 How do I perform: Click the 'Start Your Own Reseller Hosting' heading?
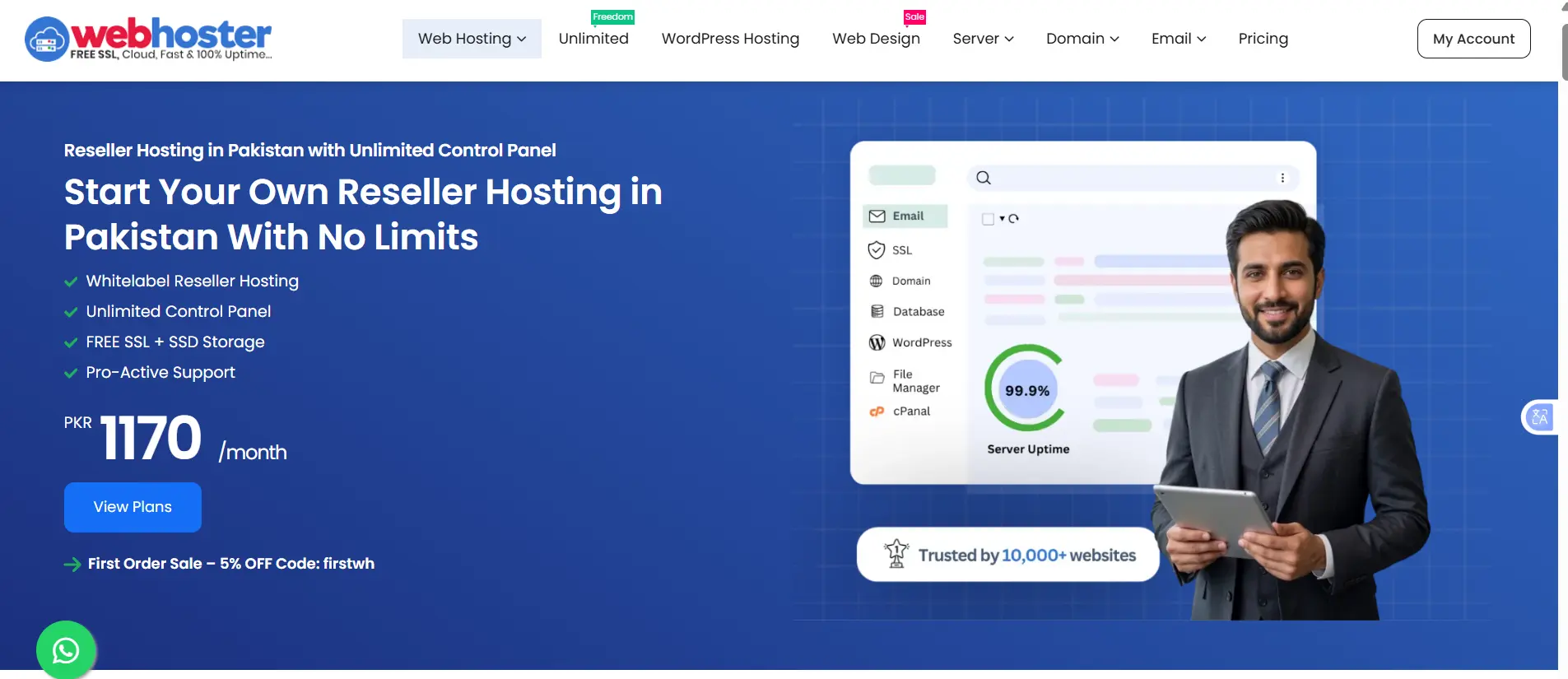coord(363,214)
